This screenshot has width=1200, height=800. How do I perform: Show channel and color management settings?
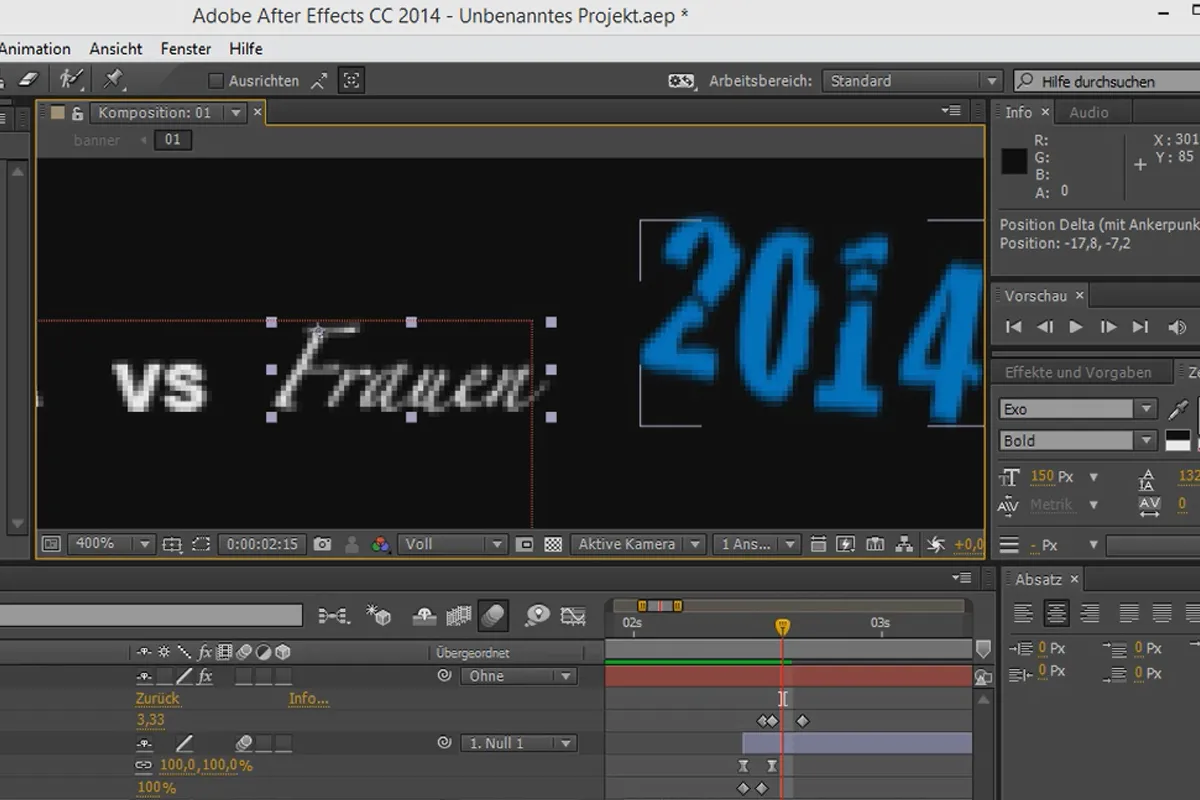tap(380, 544)
